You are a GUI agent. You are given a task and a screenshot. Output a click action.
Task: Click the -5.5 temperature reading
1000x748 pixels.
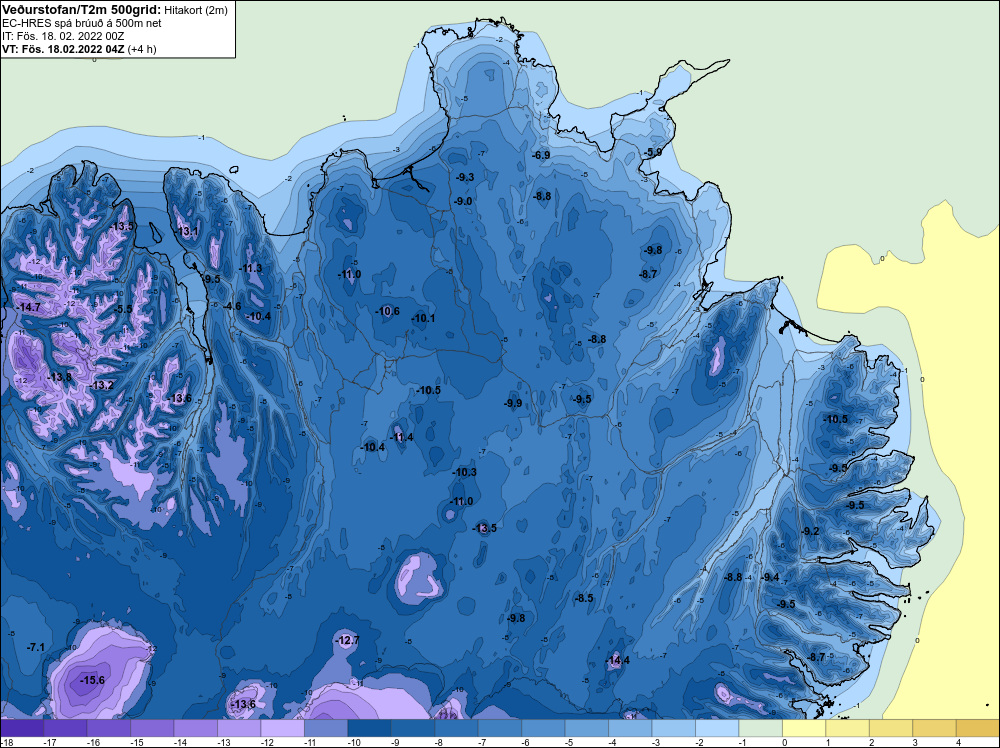coord(123,309)
